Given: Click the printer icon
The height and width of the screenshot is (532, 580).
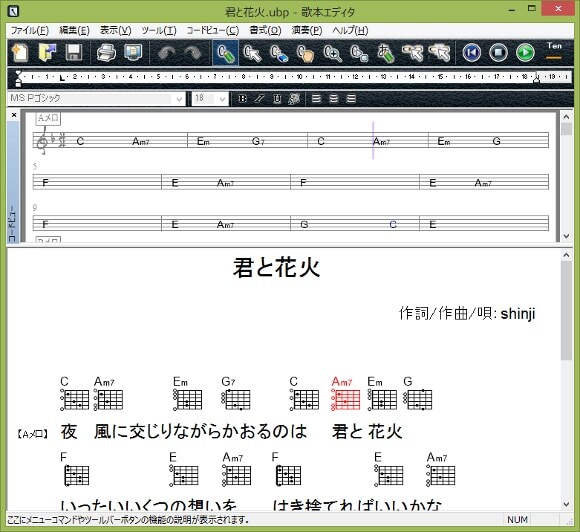Looking at the screenshot, I should click(x=106, y=53).
